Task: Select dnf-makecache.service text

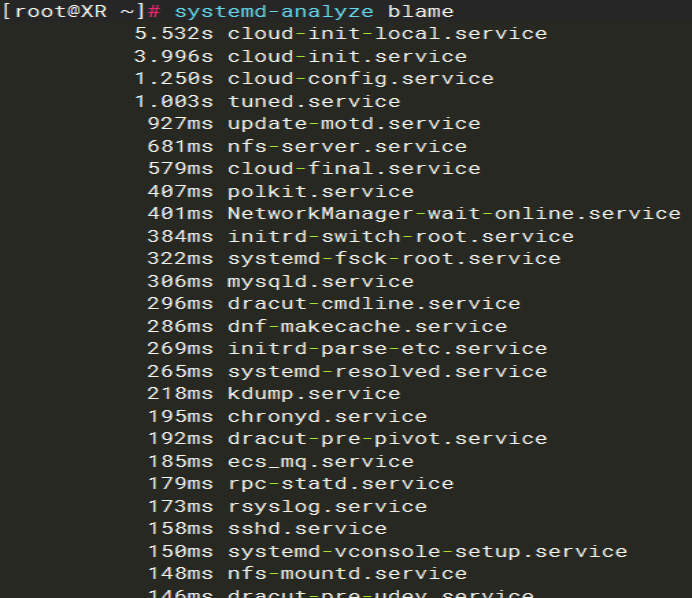Action: (x=367, y=327)
